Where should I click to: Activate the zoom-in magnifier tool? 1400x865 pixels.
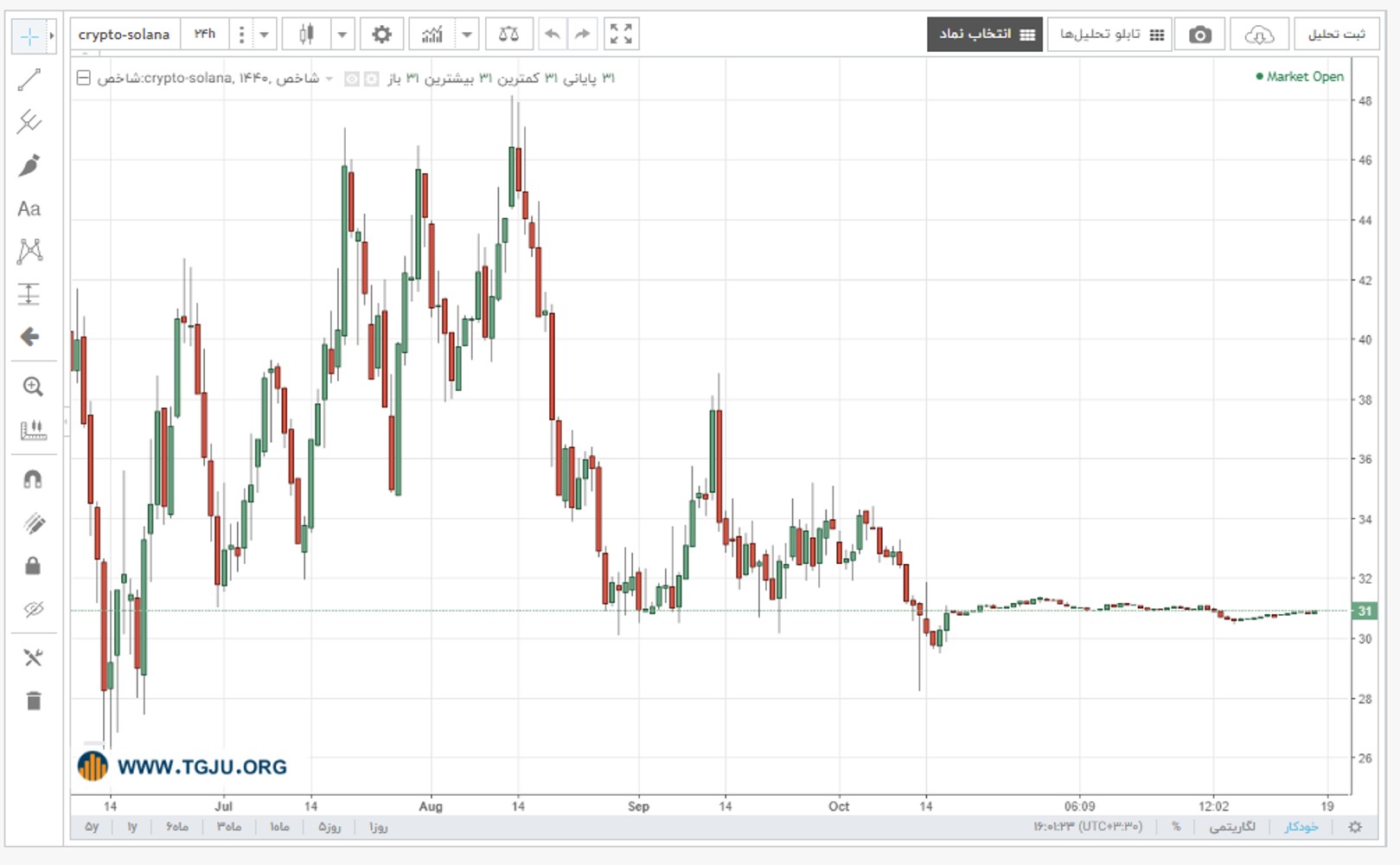pyautogui.click(x=33, y=387)
